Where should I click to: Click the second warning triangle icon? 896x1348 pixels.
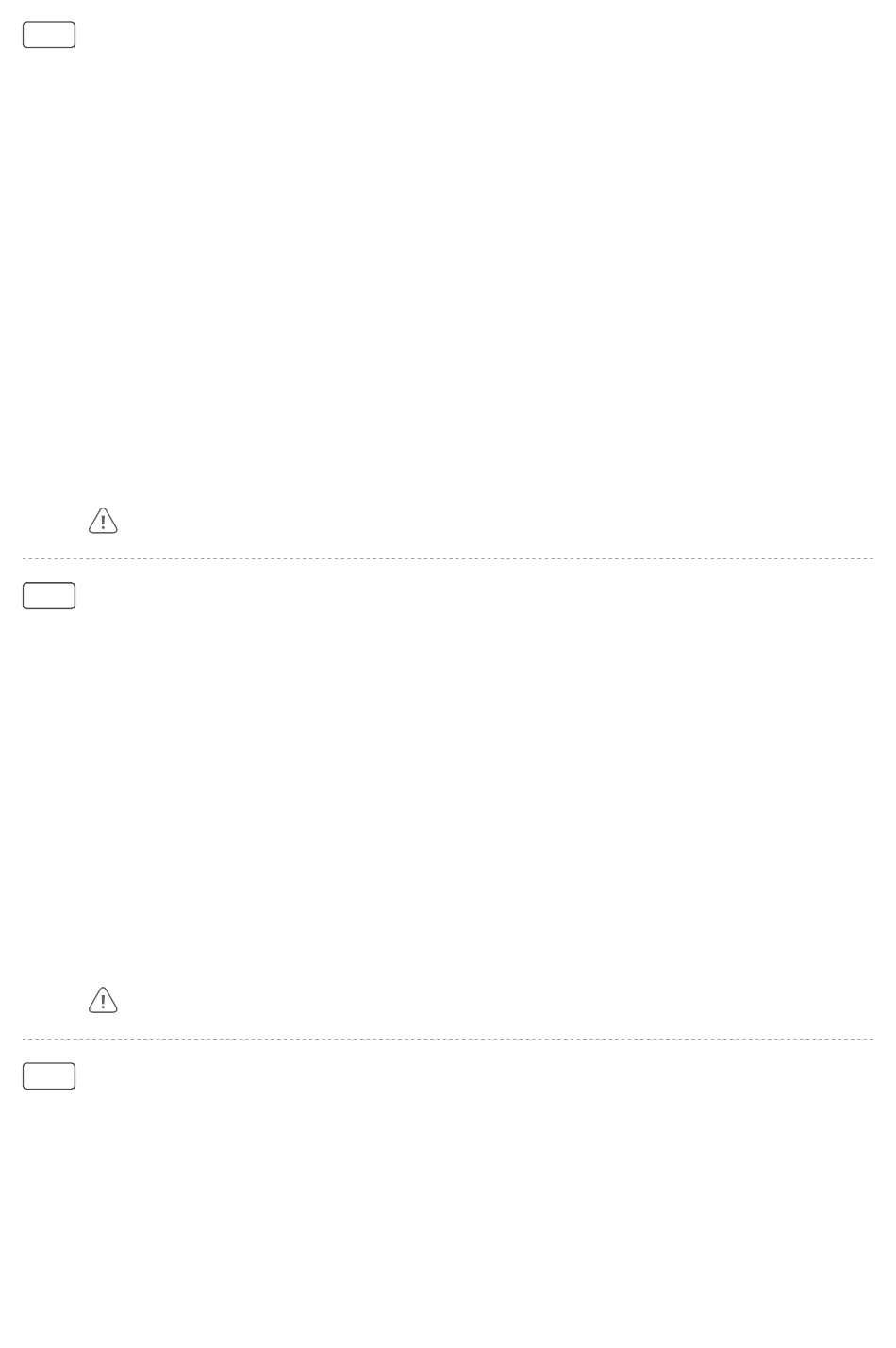(103, 1000)
